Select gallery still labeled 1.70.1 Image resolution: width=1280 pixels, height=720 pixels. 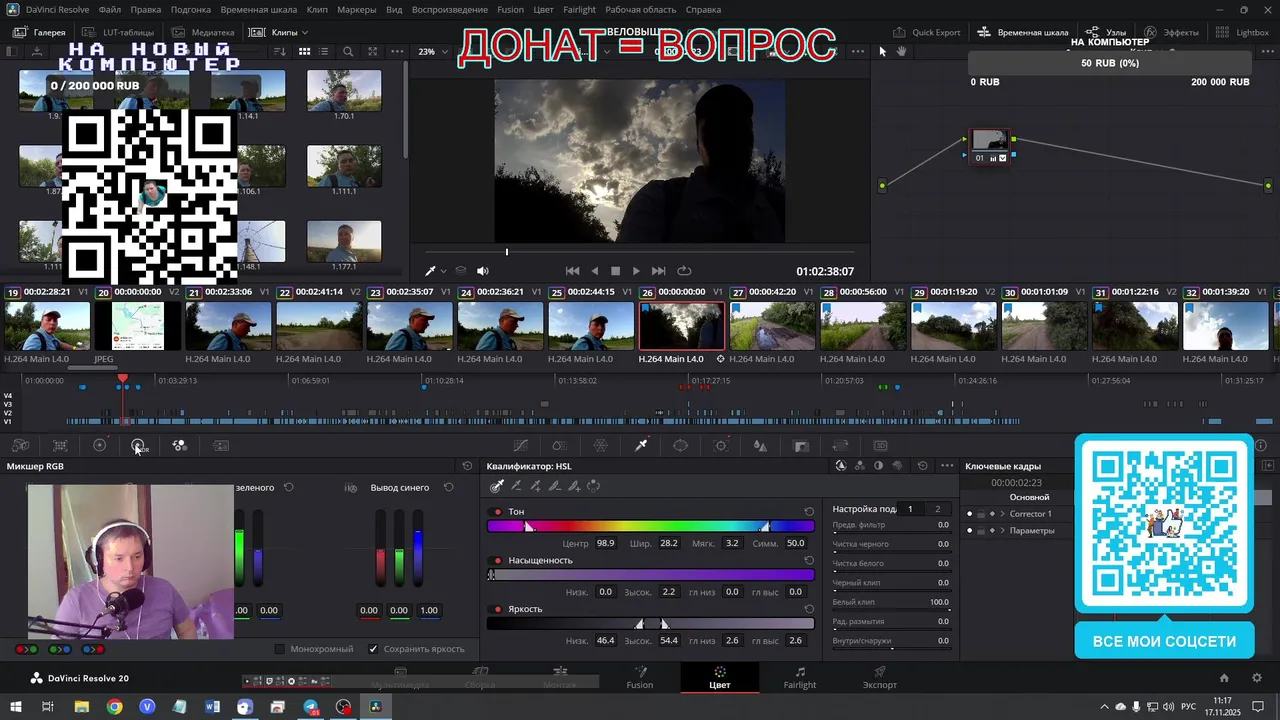click(x=344, y=91)
